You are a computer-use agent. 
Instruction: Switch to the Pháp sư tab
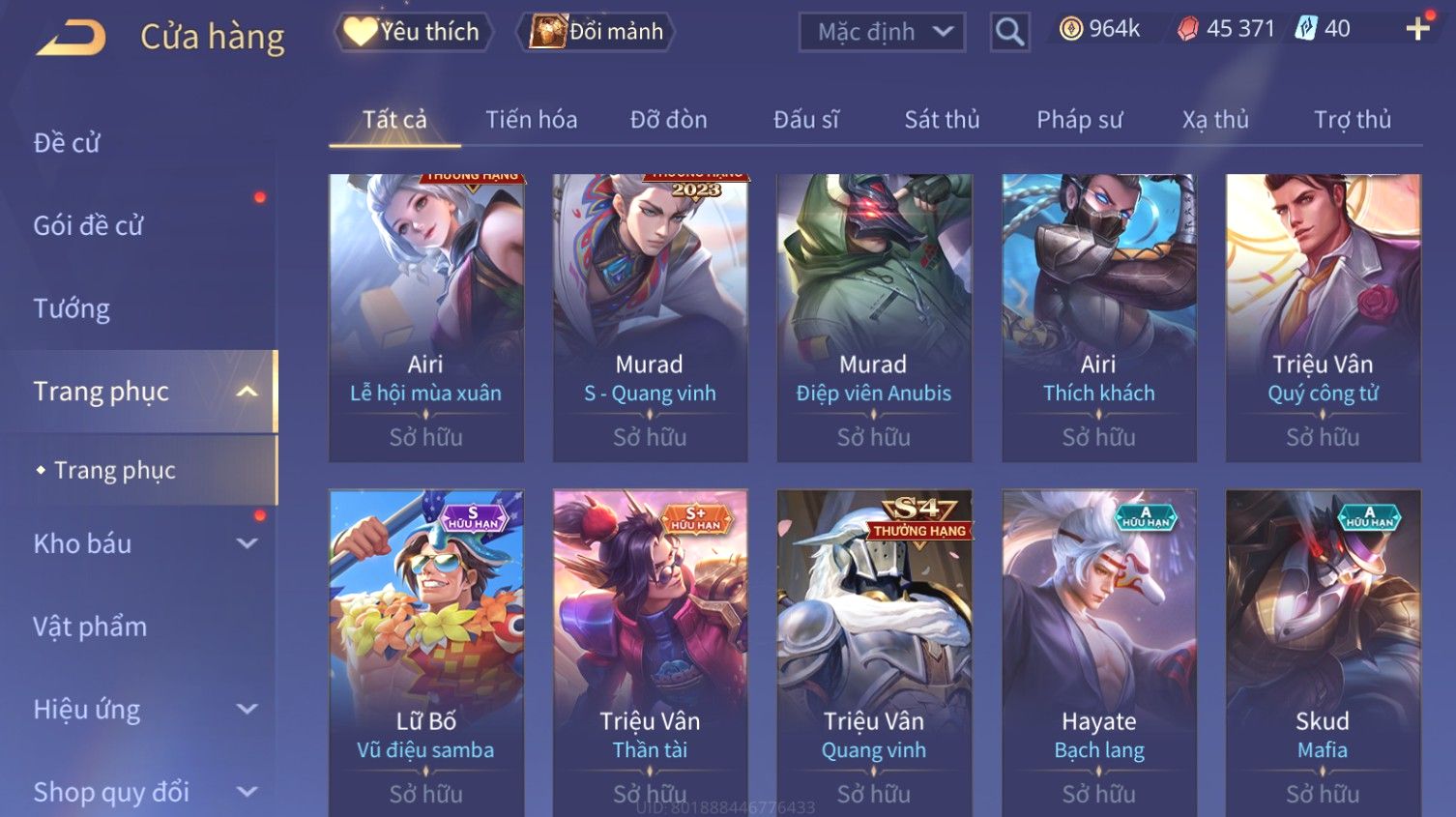pyautogui.click(x=1079, y=120)
